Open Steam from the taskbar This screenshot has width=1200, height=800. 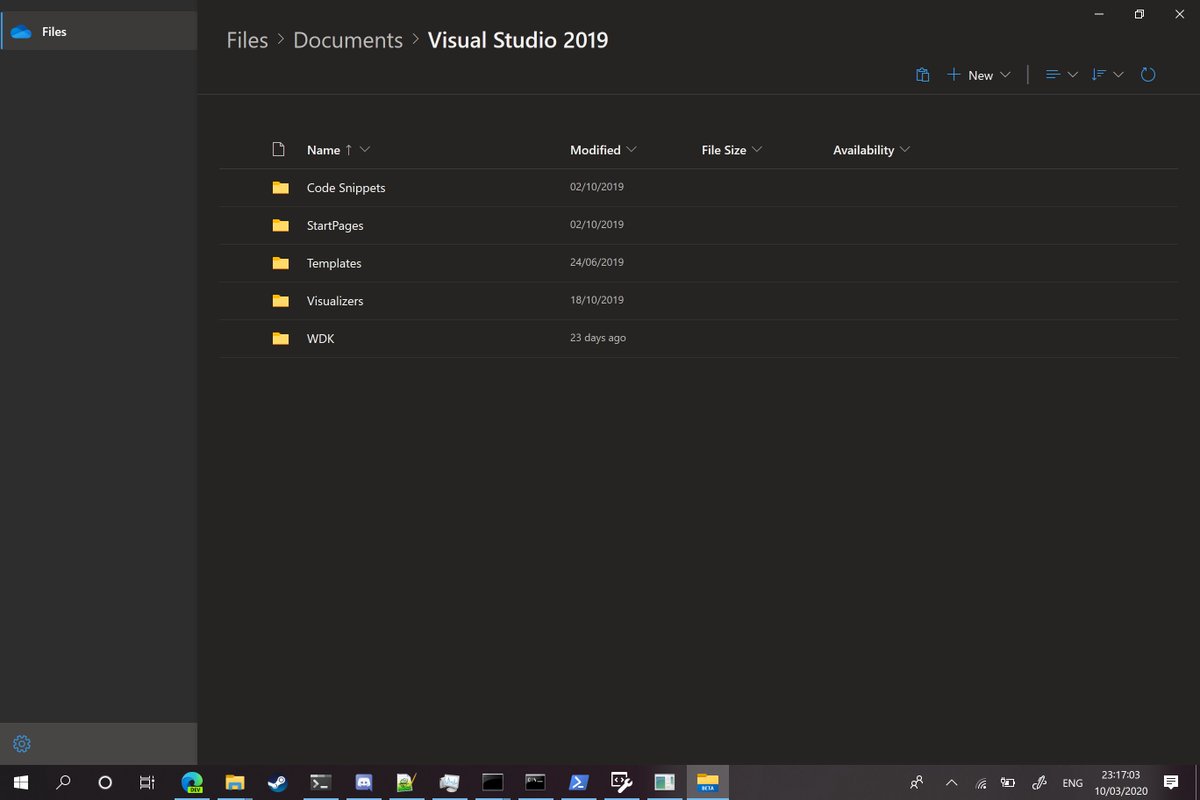tap(277, 782)
